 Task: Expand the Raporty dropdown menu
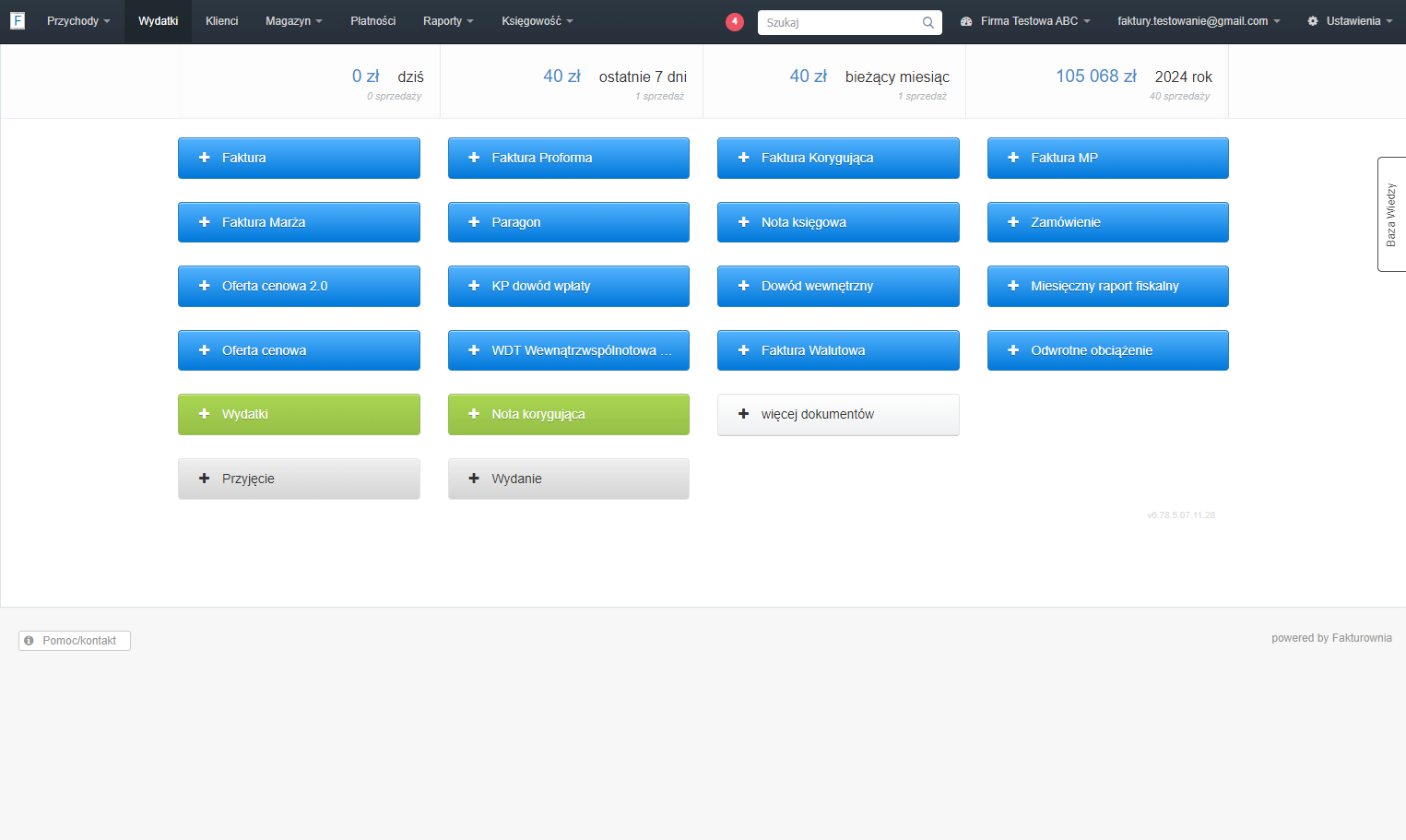[x=448, y=21]
